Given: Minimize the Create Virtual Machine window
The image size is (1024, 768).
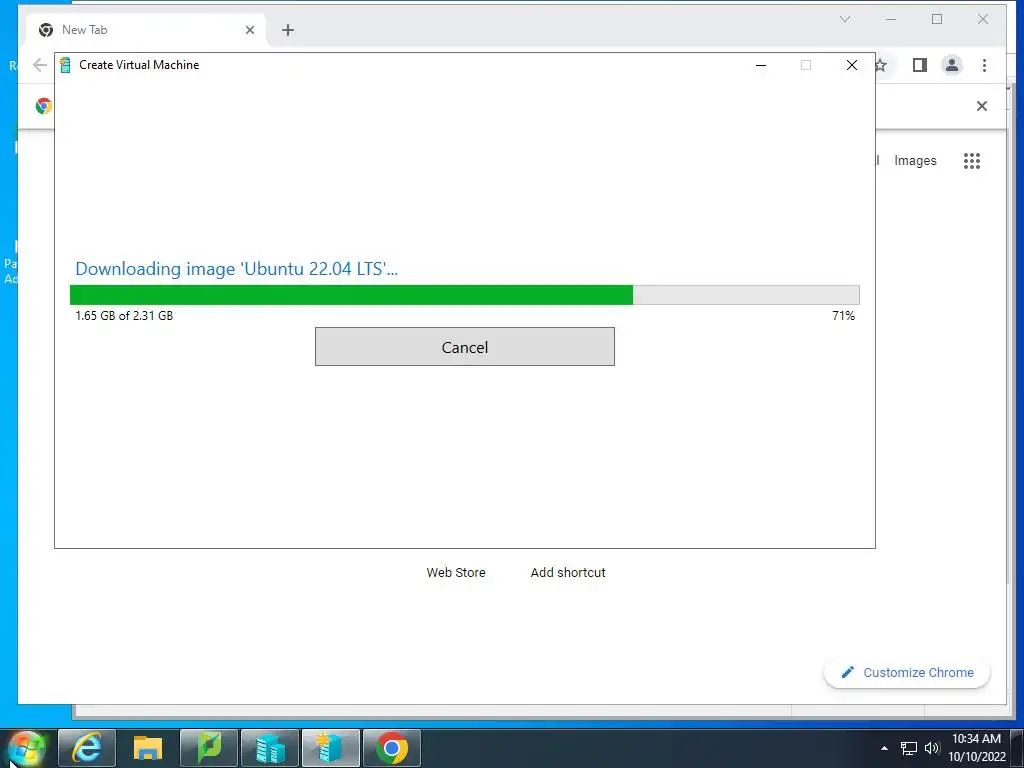Looking at the screenshot, I should tap(761, 65).
